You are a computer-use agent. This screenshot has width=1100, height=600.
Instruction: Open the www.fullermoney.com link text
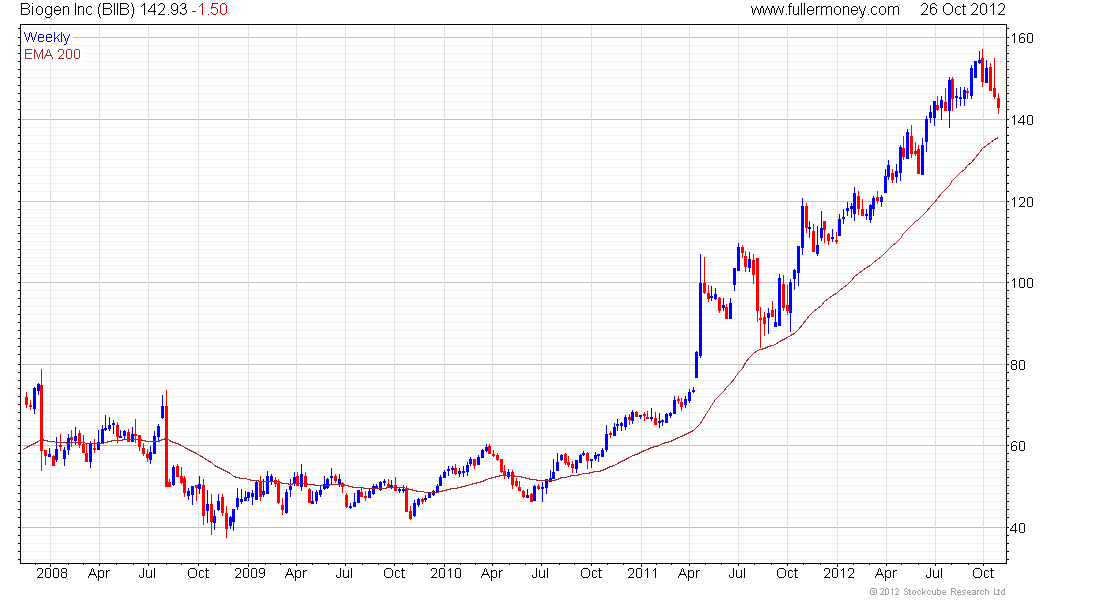pyautogui.click(x=825, y=10)
